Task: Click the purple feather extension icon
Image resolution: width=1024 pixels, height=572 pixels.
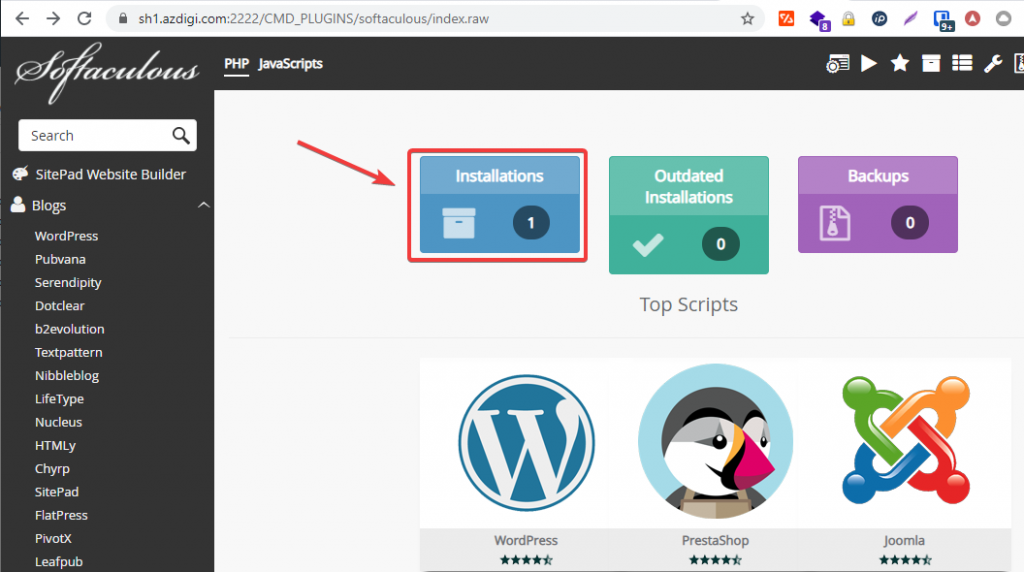Action: coord(910,18)
